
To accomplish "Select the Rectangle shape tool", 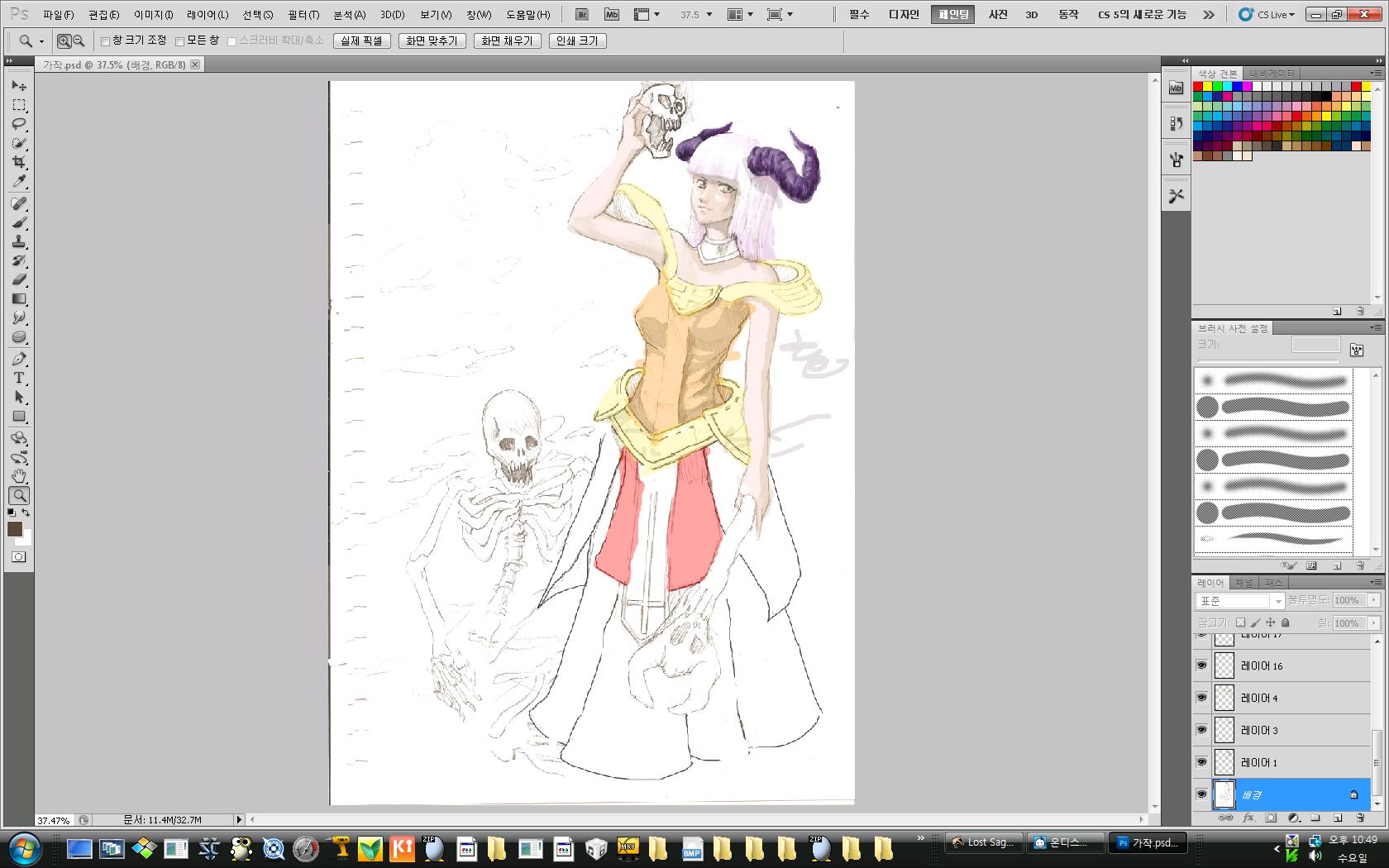I will [19, 416].
